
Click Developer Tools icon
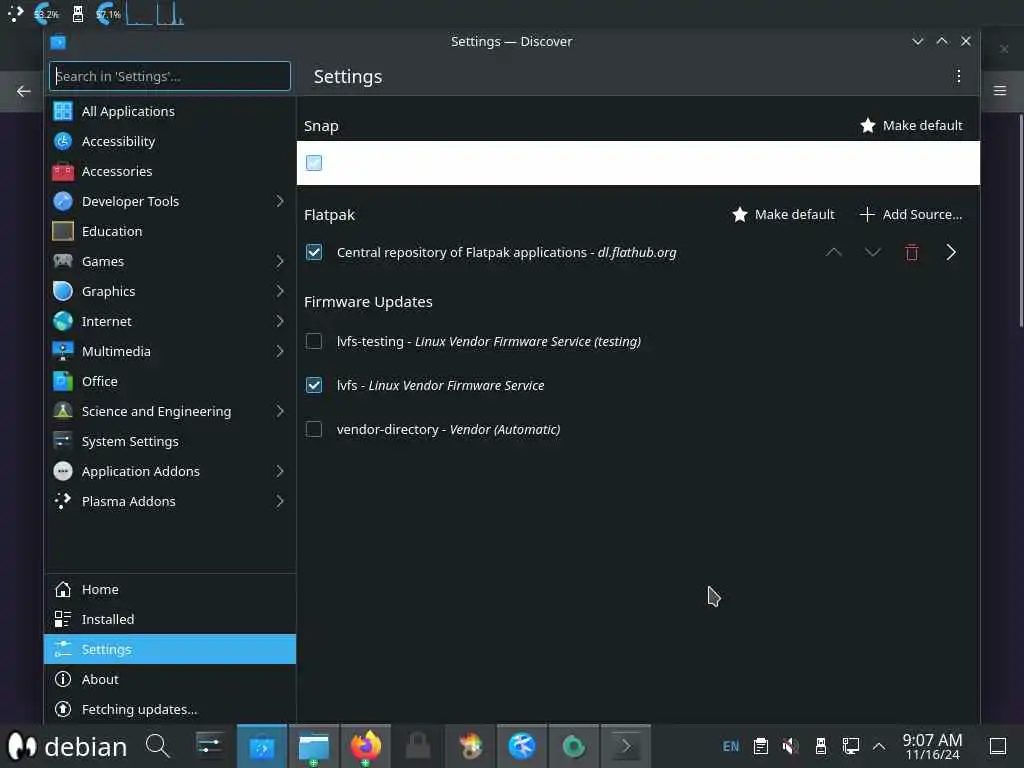(63, 201)
